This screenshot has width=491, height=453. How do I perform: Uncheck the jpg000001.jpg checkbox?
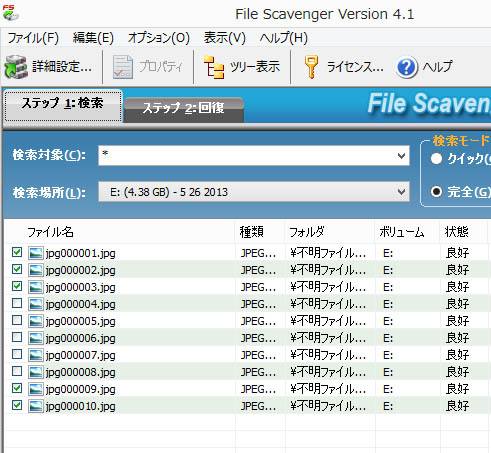[17, 252]
